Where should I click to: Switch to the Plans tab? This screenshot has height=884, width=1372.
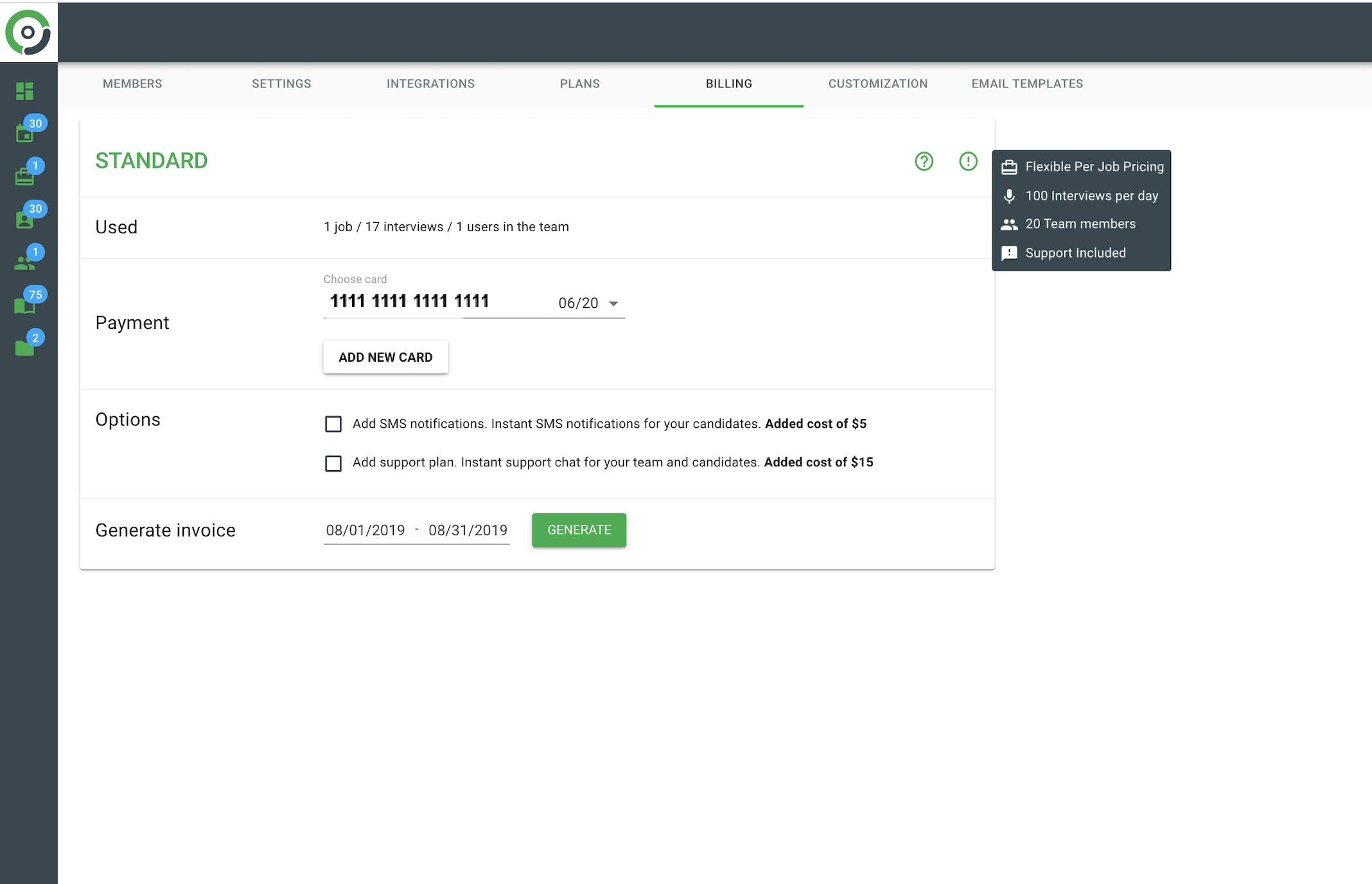tap(579, 84)
